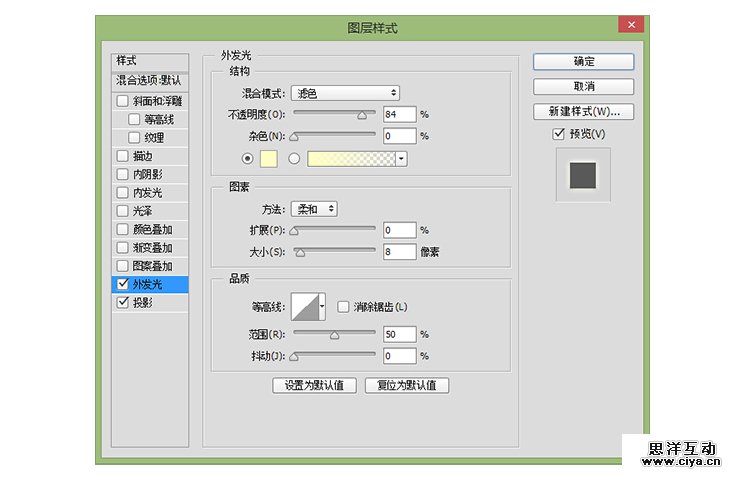Click the 设置为默认值 button
Viewport: 750px width, 477px height.
314,386
